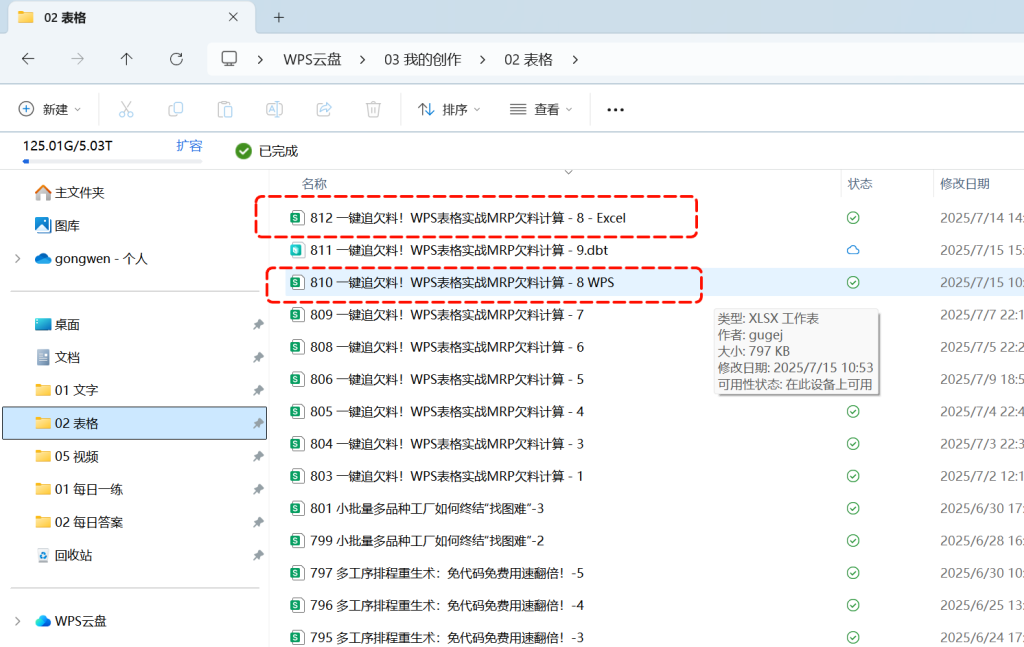Click the This PC monitor icon in address bar
The height and width of the screenshot is (647, 1024).
(229, 59)
